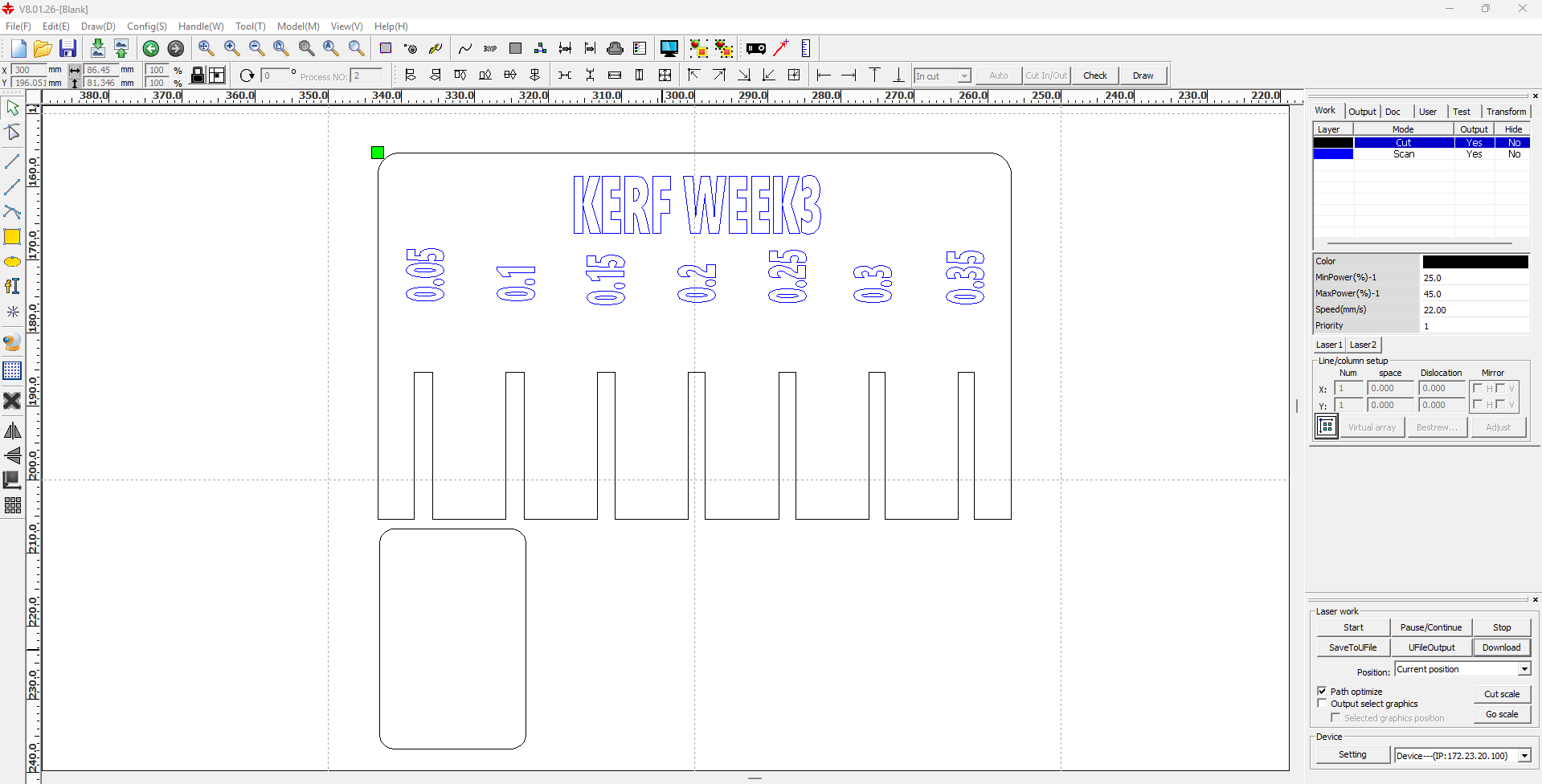1542x784 pixels.
Task: Toggle the Cut layer's Hide setting
Action: (1514, 142)
